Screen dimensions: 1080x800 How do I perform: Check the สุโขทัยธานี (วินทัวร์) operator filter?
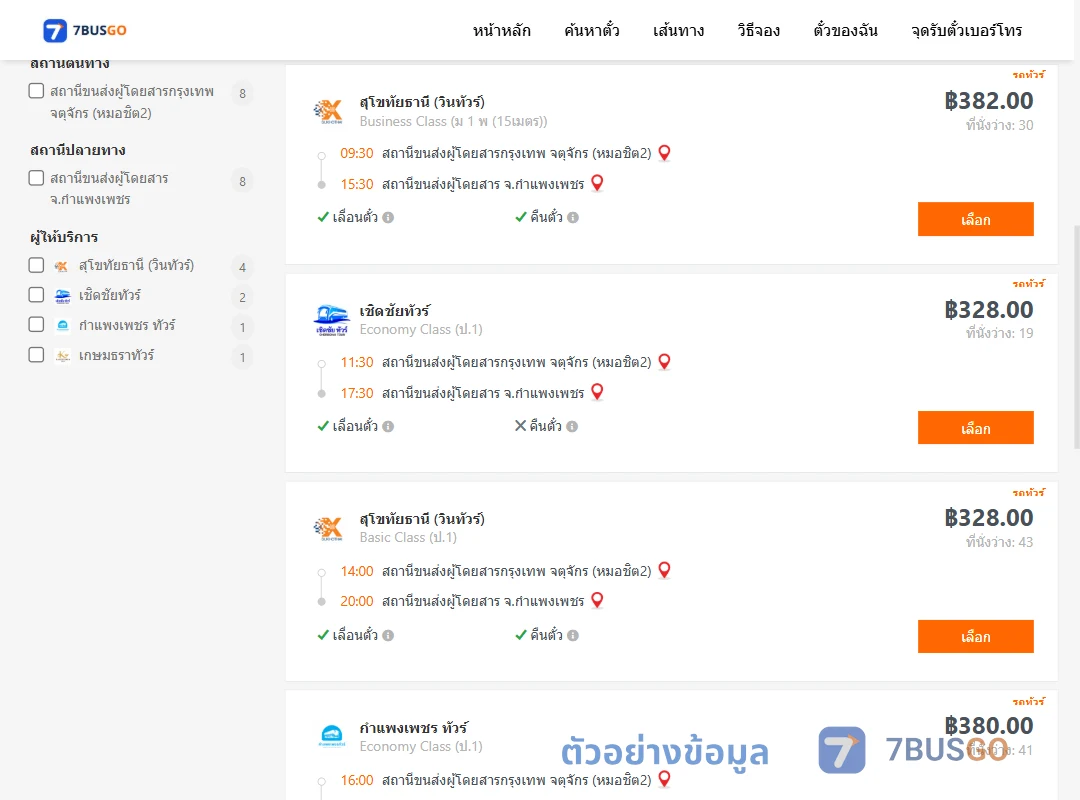click(x=36, y=265)
